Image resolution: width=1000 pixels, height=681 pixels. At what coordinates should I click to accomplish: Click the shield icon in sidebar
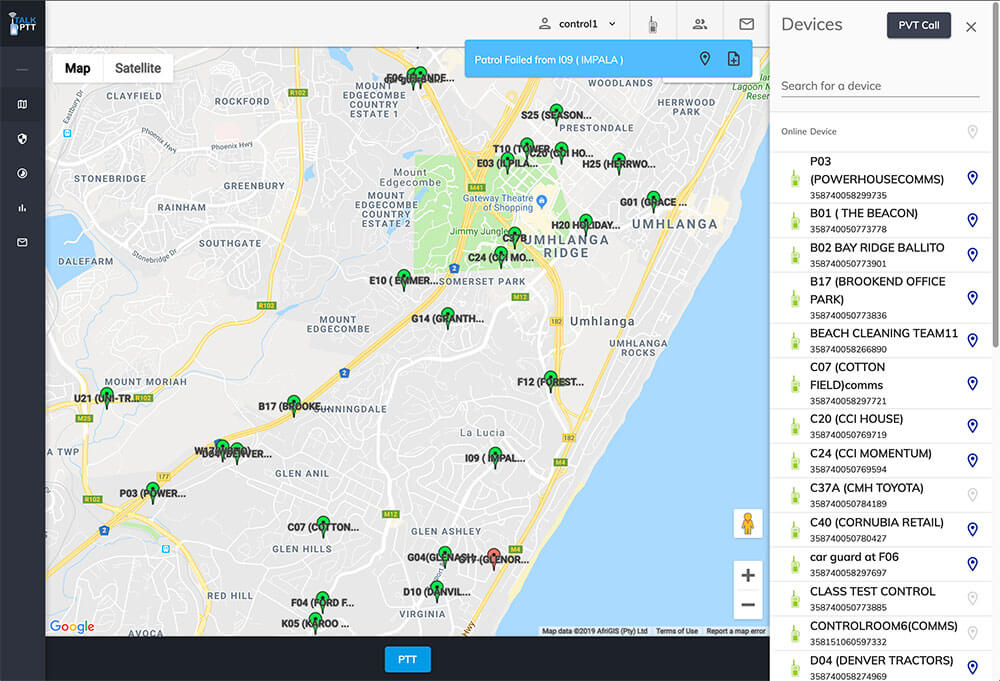pyautogui.click(x=22, y=139)
